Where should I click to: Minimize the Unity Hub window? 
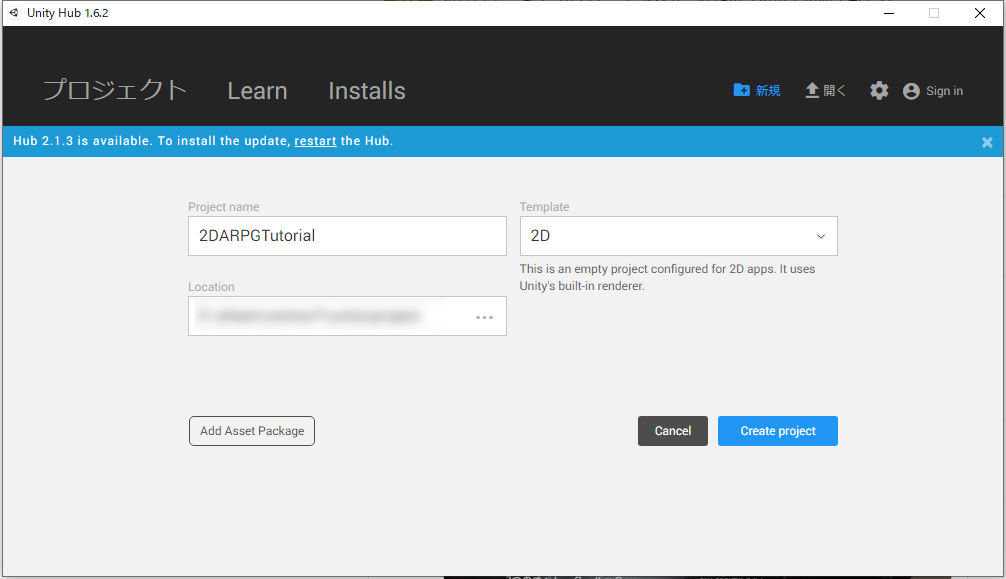(x=888, y=13)
